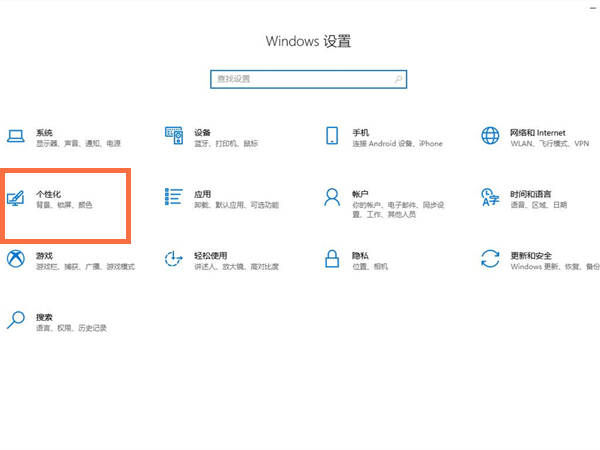This screenshot has height=450, width=600.
Task: Open the System laptop icon
Action: (x=16, y=136)
